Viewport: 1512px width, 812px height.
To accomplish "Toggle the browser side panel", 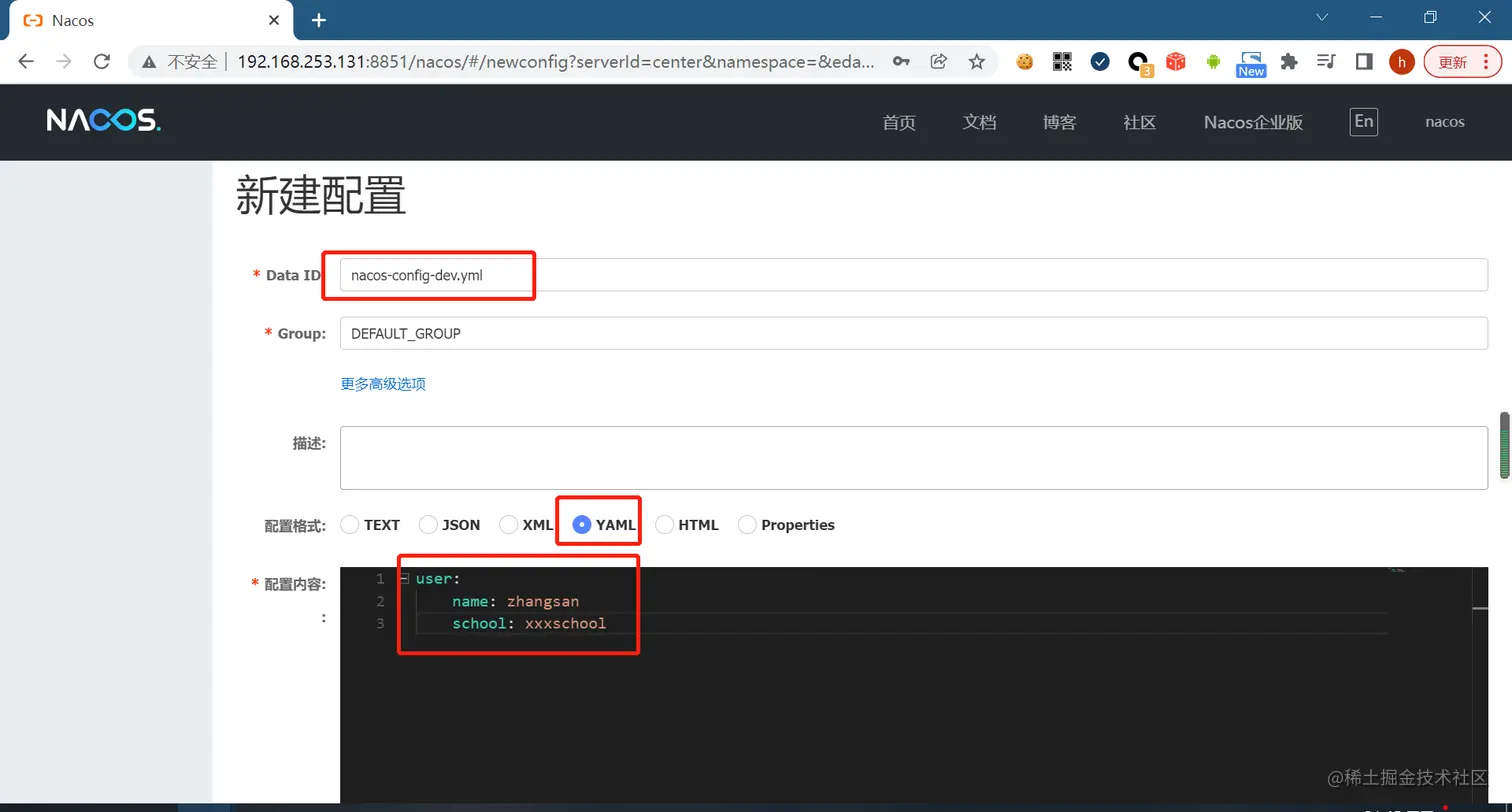I will [x=1364, y=62].
